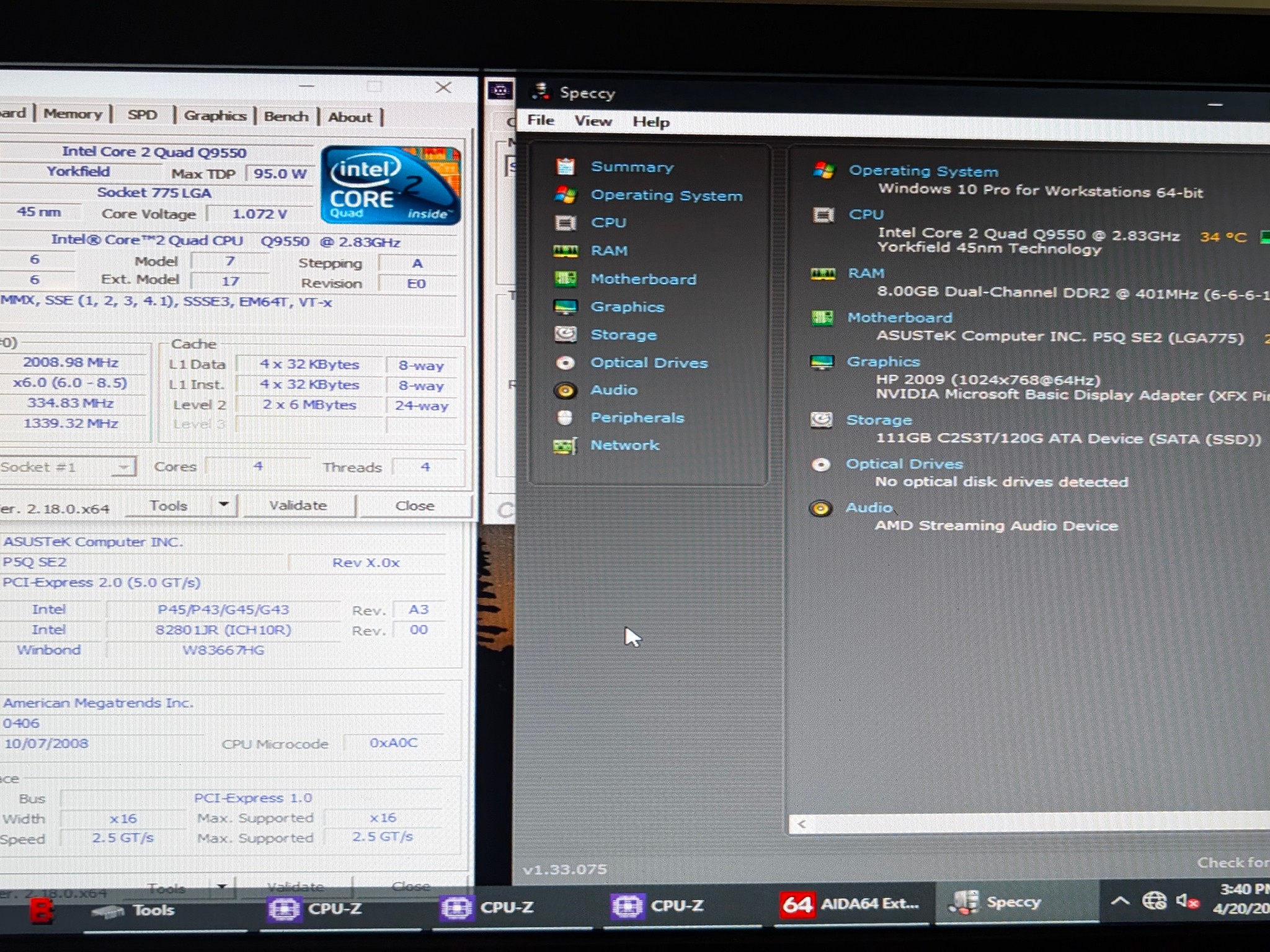Select the Graphics monitor icon in sidebar

(x=565, y=307)
